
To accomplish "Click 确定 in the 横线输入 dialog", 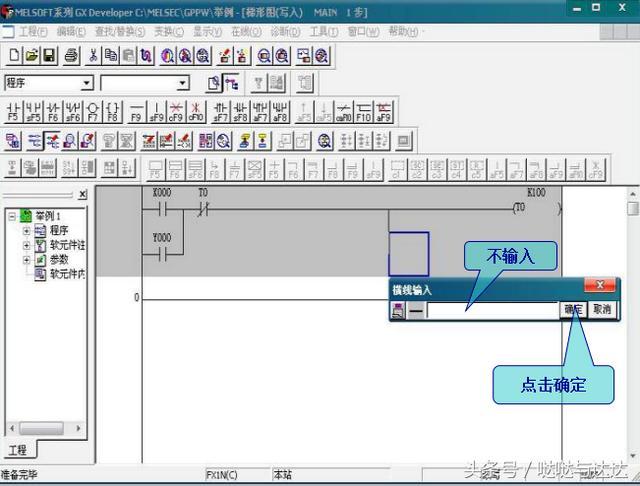I will point(573,310).
